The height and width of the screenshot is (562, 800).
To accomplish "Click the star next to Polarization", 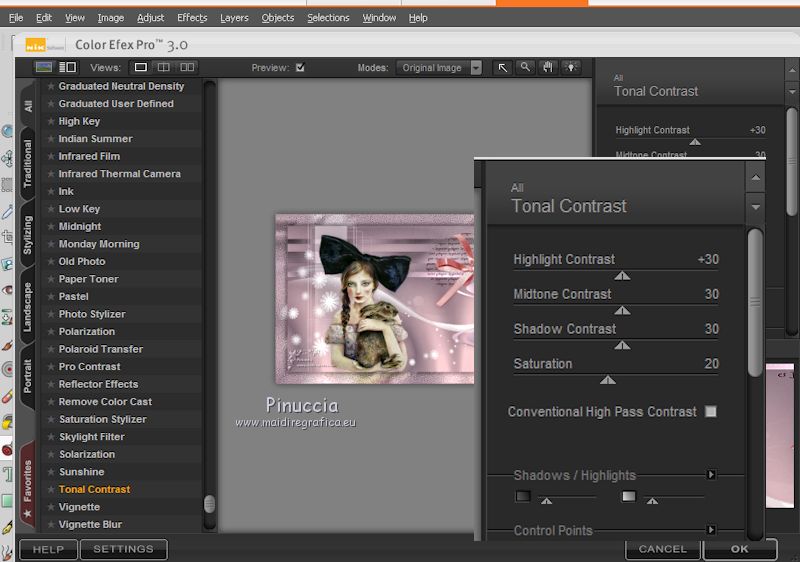I will tap(51, 331).
